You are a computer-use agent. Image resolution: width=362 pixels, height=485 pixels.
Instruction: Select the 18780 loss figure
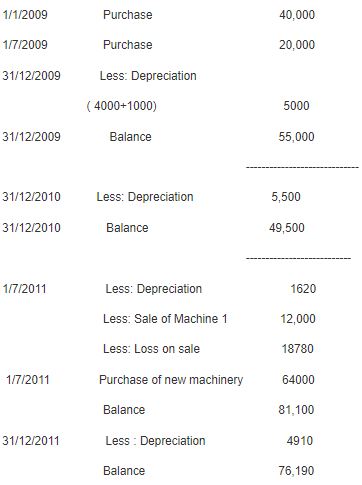coord(298,349)
